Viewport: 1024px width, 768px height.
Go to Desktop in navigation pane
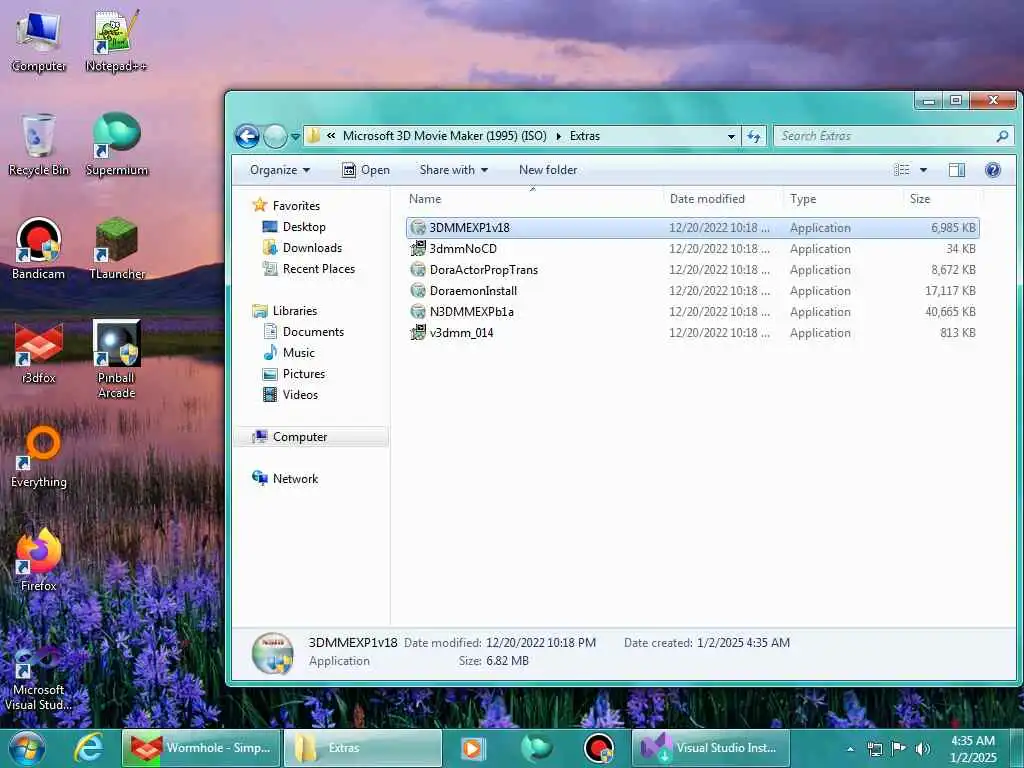[x=304, y=227]
